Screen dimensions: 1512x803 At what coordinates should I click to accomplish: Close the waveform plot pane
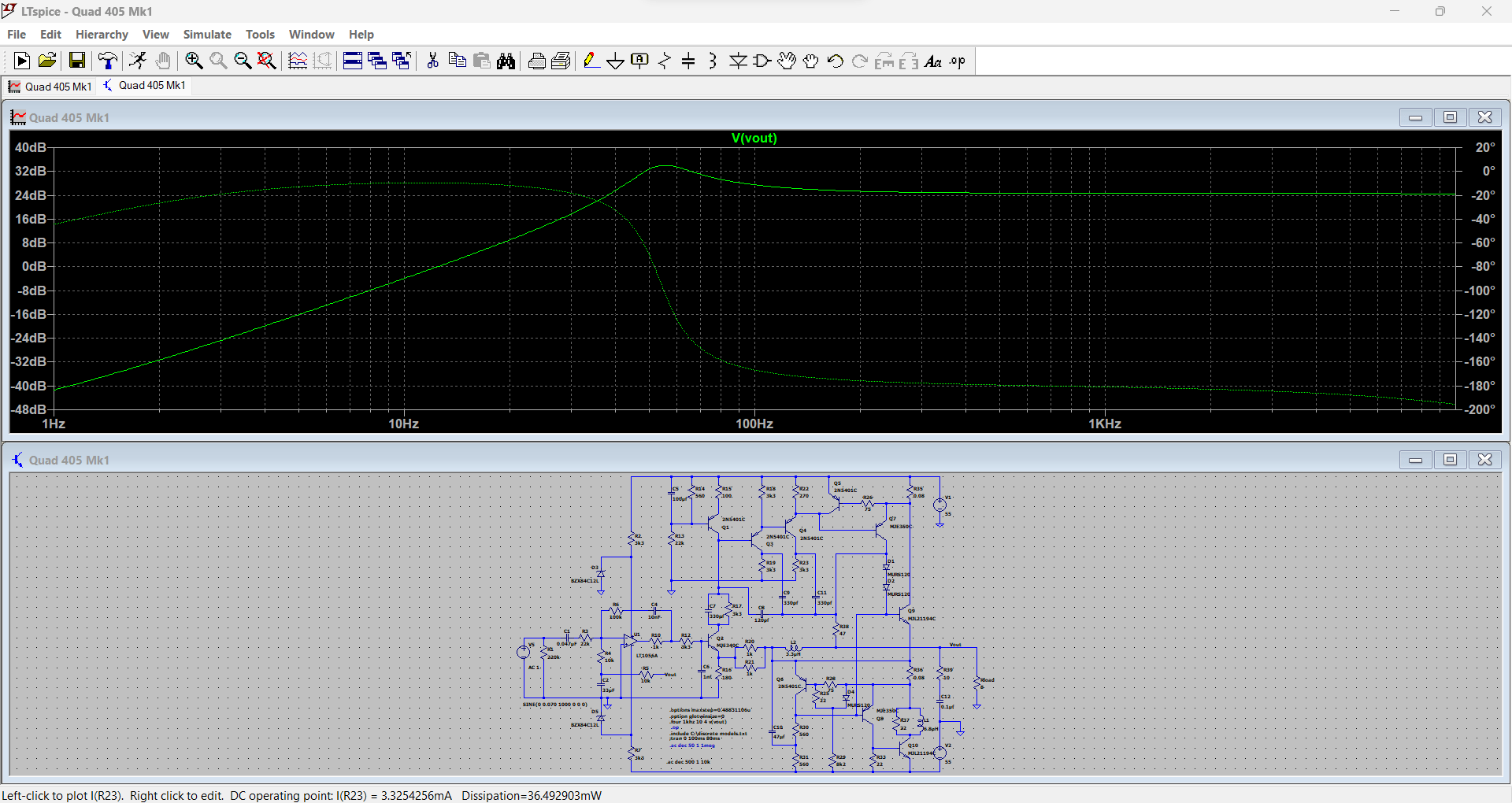[1484, 117]
